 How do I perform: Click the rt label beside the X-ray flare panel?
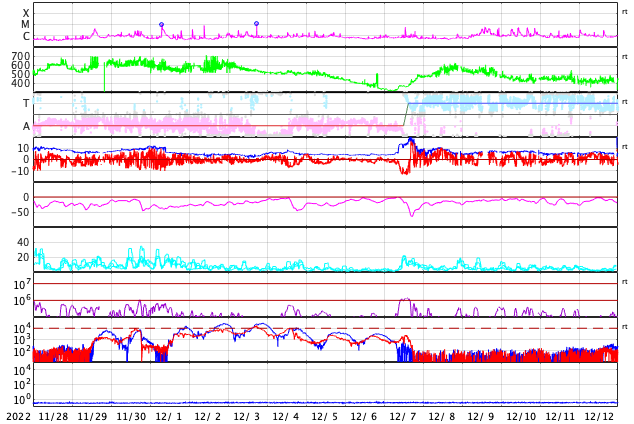pos(625,12)
